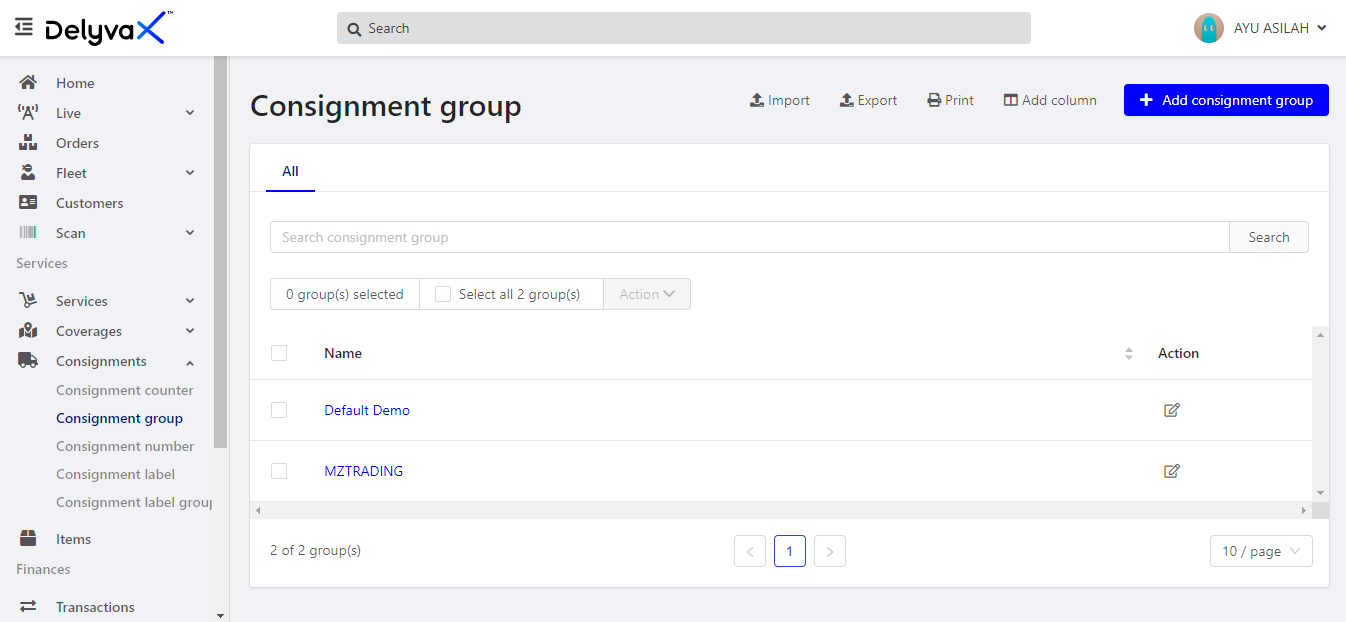
Task: Click the Fleet driver icon
Action: point(28,173)
